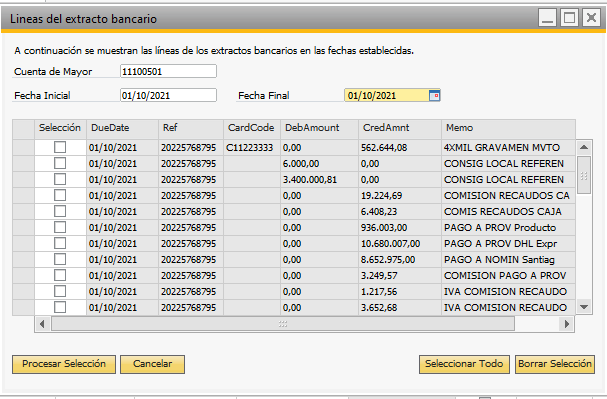Tick the PAGO A PROV Producto checkbox
The image size is (607, 399).
60,227
